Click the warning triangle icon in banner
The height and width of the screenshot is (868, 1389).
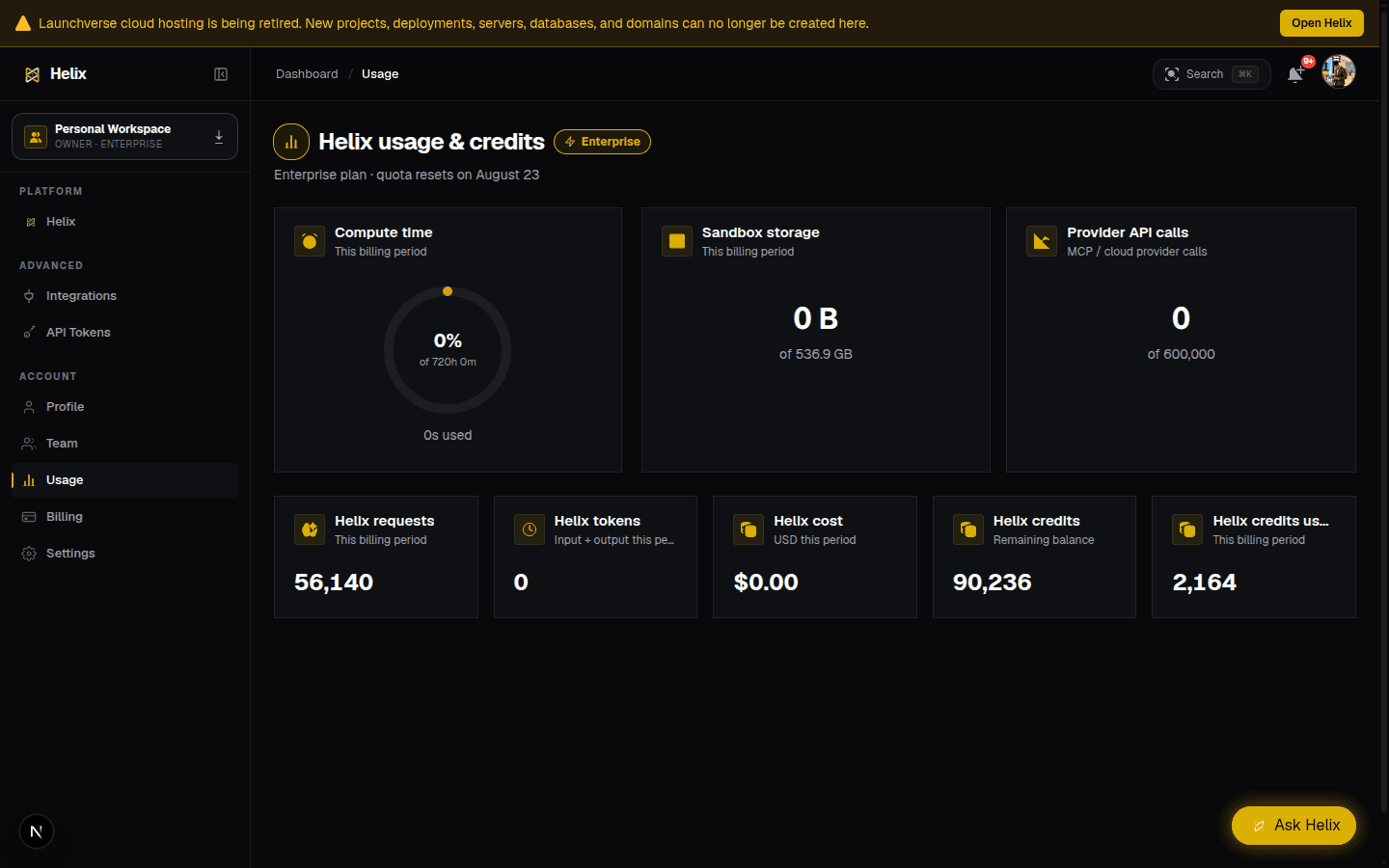coord(23,23)
